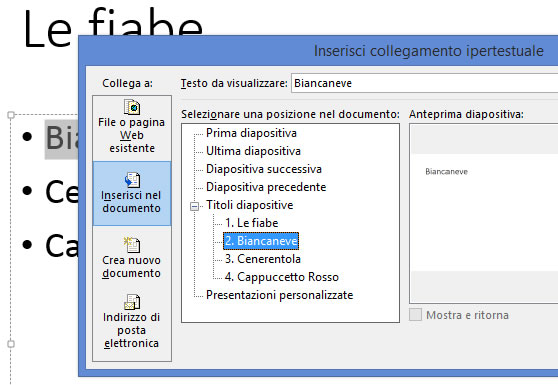This screenshot has width=558, height=385.
Task: Select slide 2. Biancaneve
Action: 261,241
